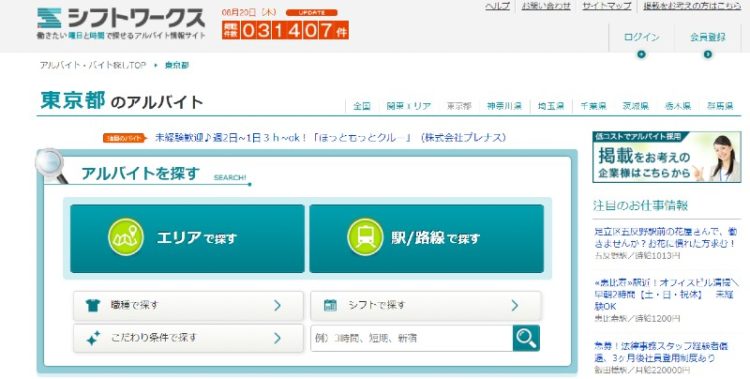The width and height of the screenshot is (750, 379).
Task: Click the シフトワークス site logo
Action: click(121, 24)
